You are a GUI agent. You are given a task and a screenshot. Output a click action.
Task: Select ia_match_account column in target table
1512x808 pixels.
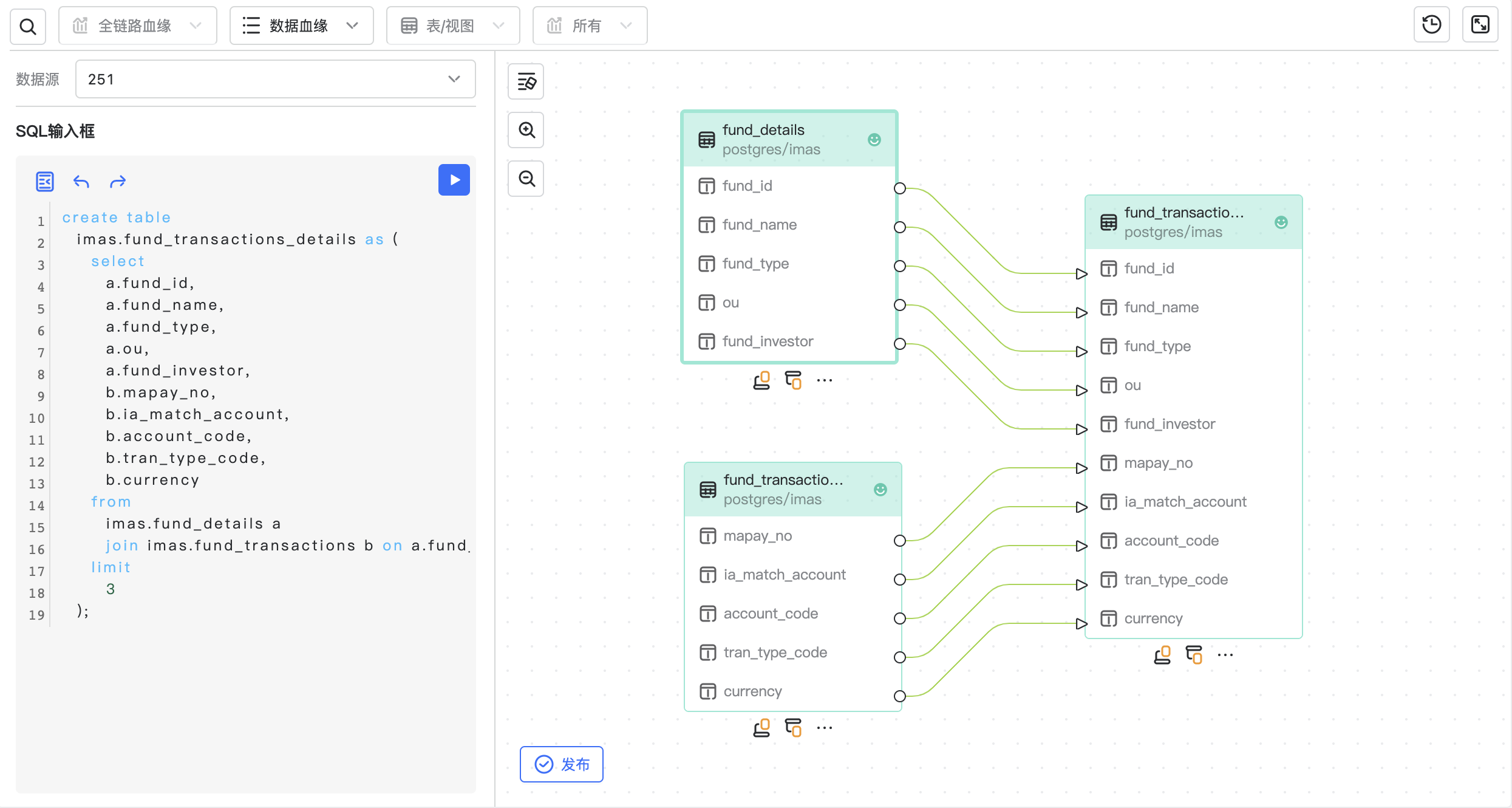click(1194, 502)
